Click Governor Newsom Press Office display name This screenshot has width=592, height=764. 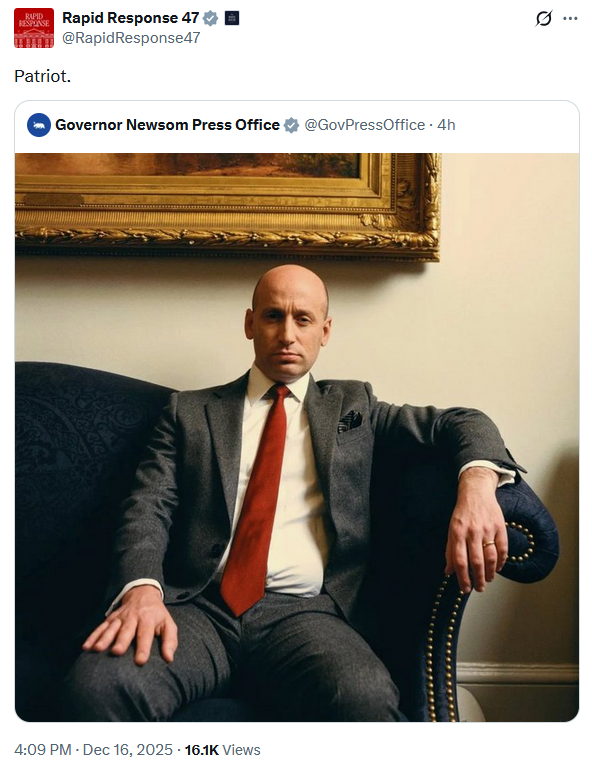[167, 125]
